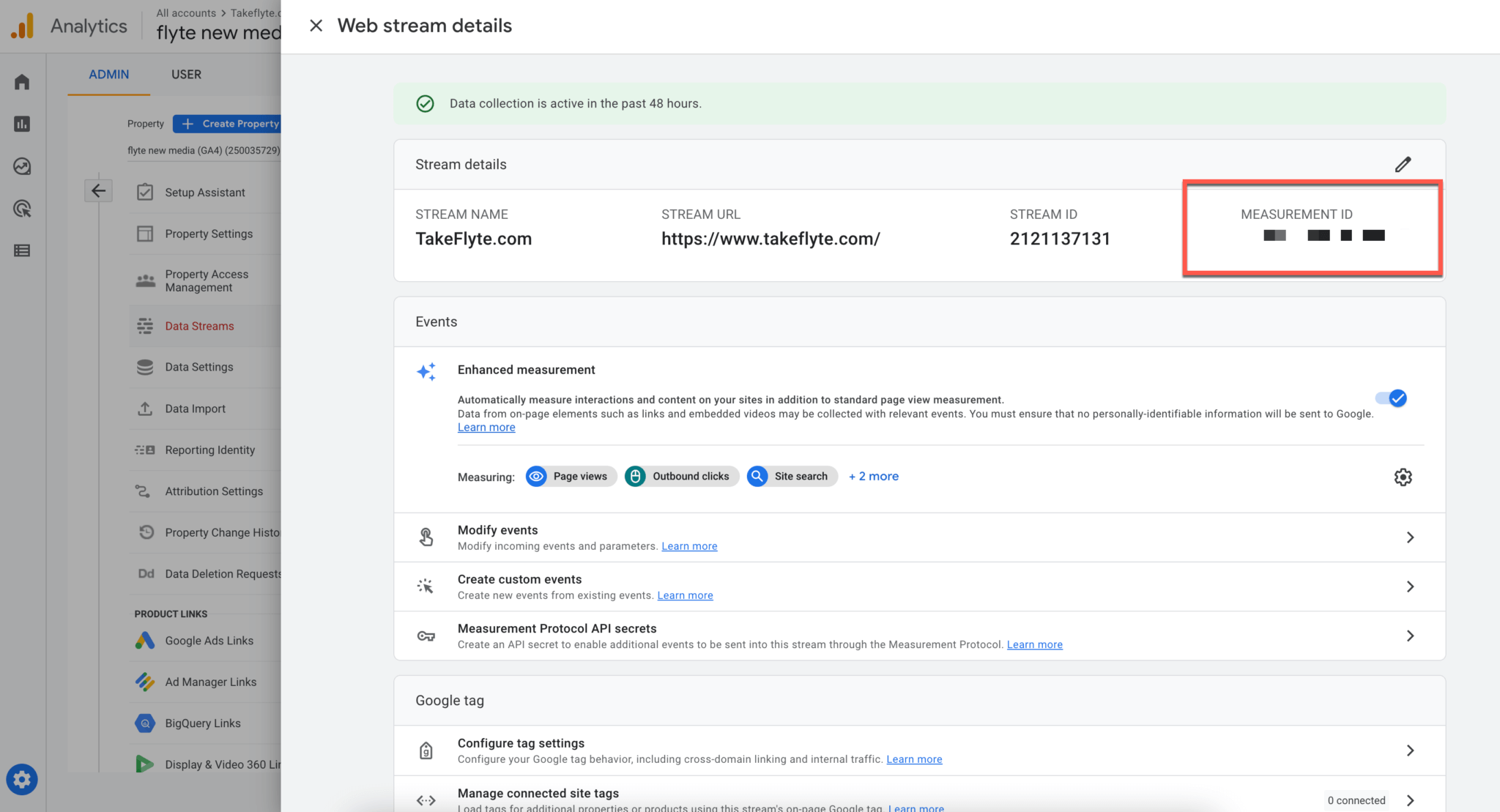Close the Web stream details panel

click(316, 26)
